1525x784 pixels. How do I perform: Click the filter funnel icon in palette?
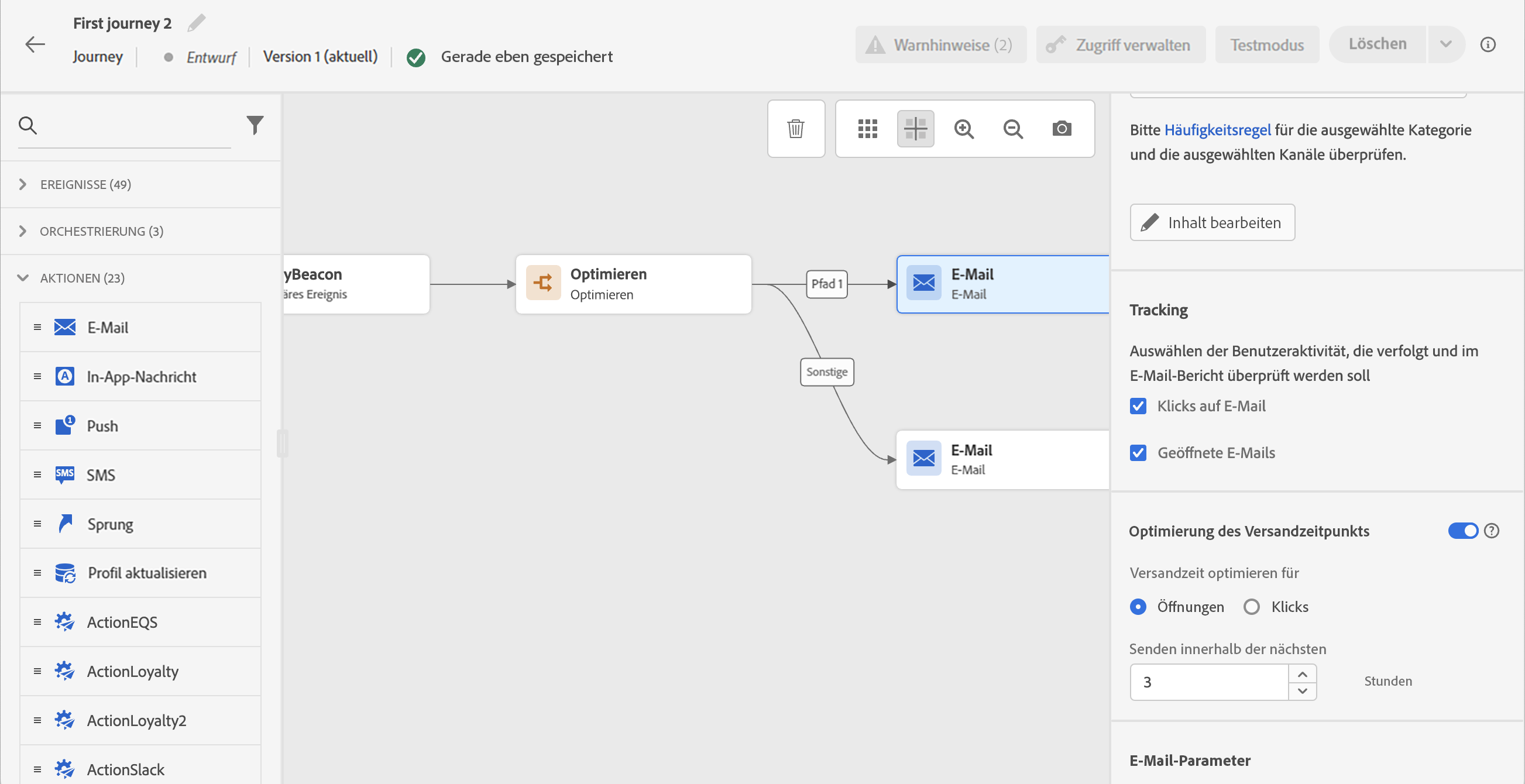click(x=255, y=125)
